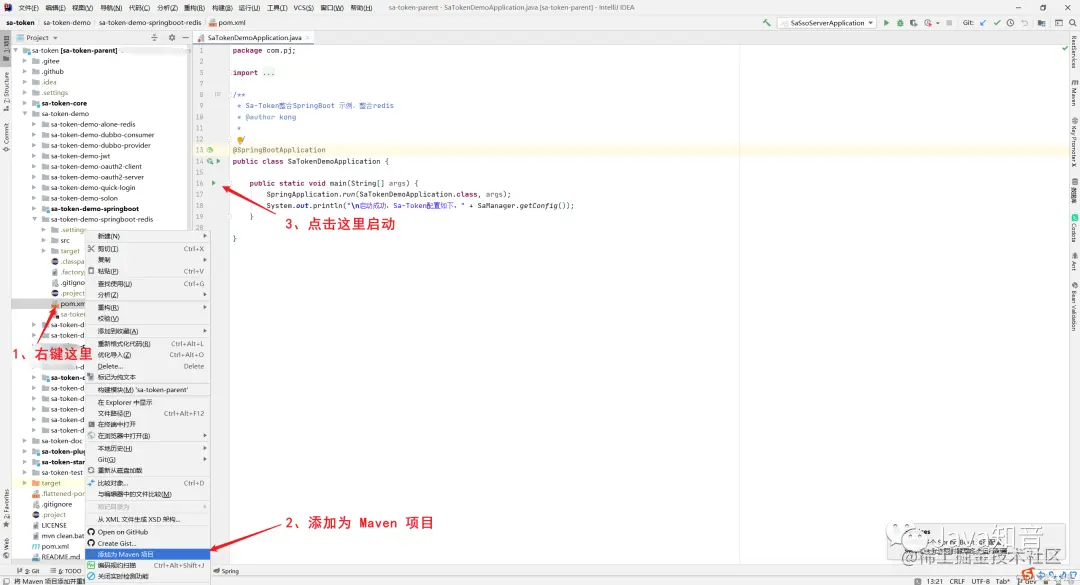This screenshot has width=1080, height=585.
Task: Open the VCS(S) menu
Action: click(304, 8)
